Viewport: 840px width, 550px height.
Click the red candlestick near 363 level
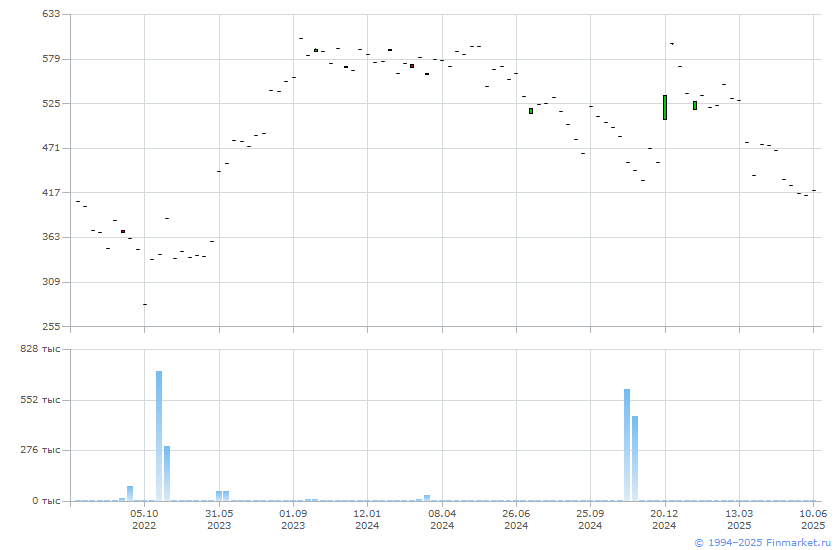pos(123,231)
